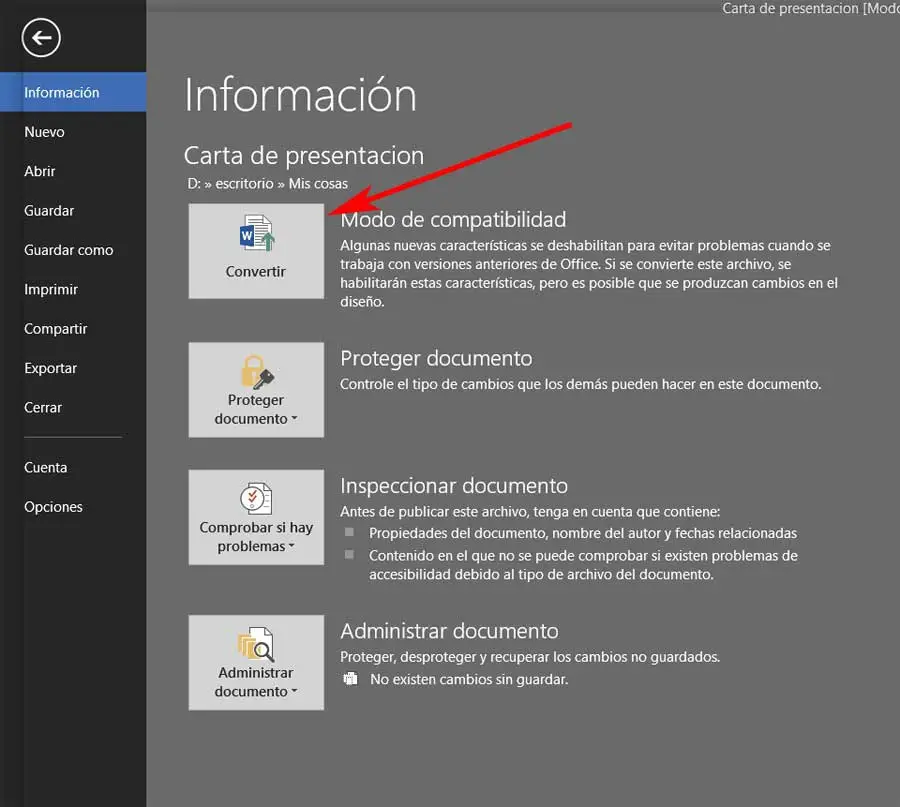
Task: Click the Convertir Word document icon
Action: tap(257, 233)
